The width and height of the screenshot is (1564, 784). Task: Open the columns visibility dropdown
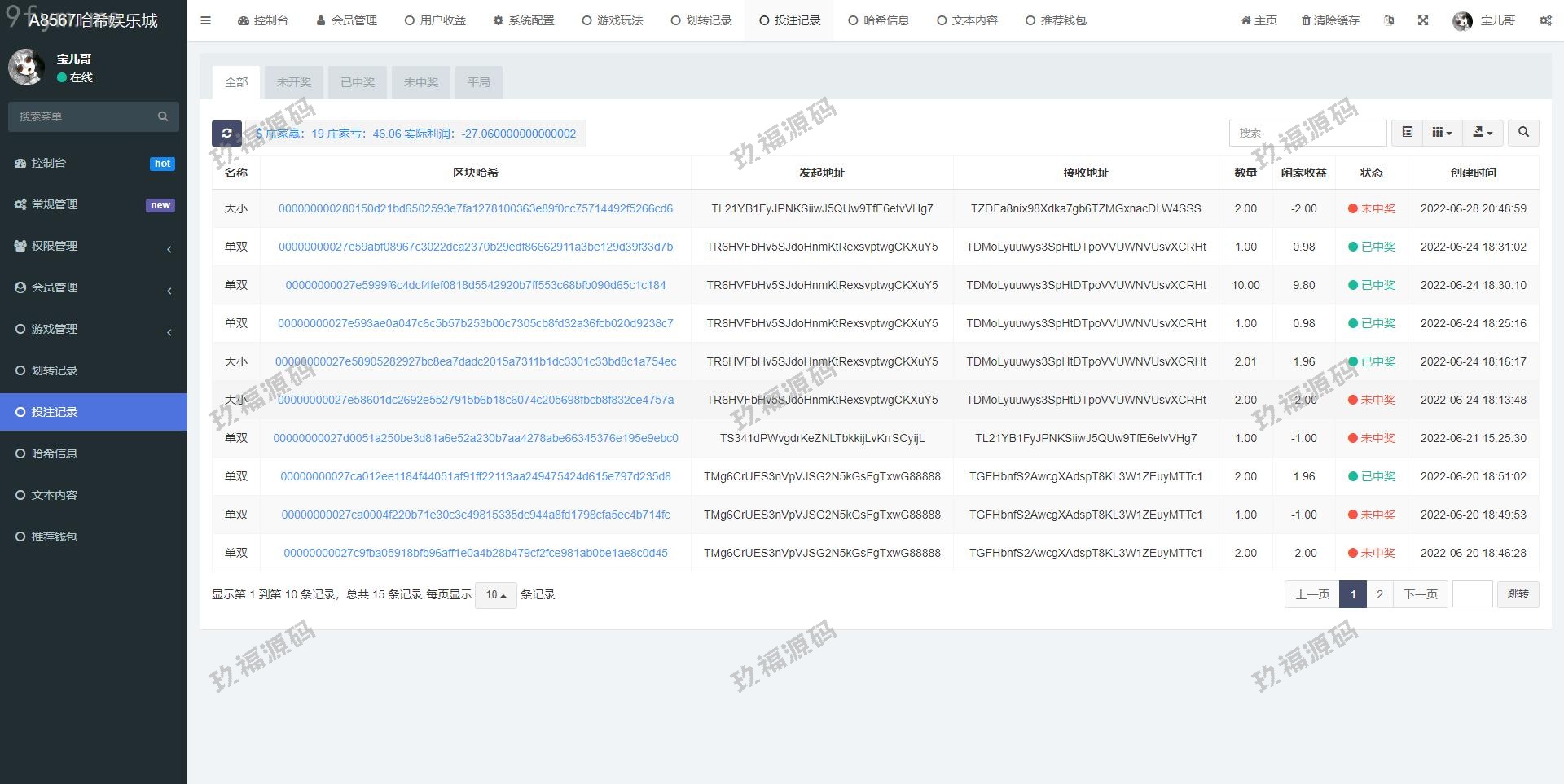coord(1442,132)
